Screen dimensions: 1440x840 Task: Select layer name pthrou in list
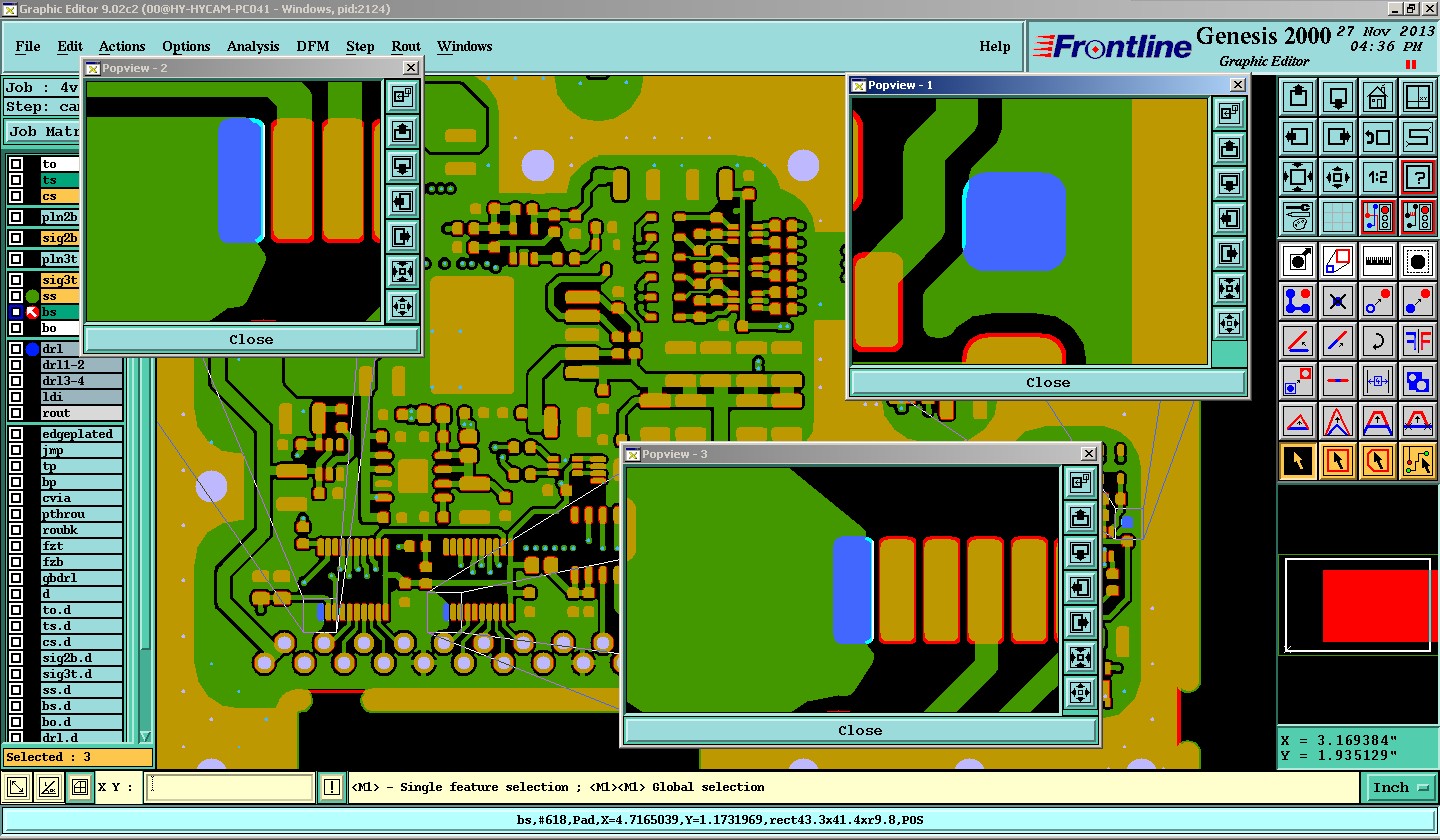81,514
